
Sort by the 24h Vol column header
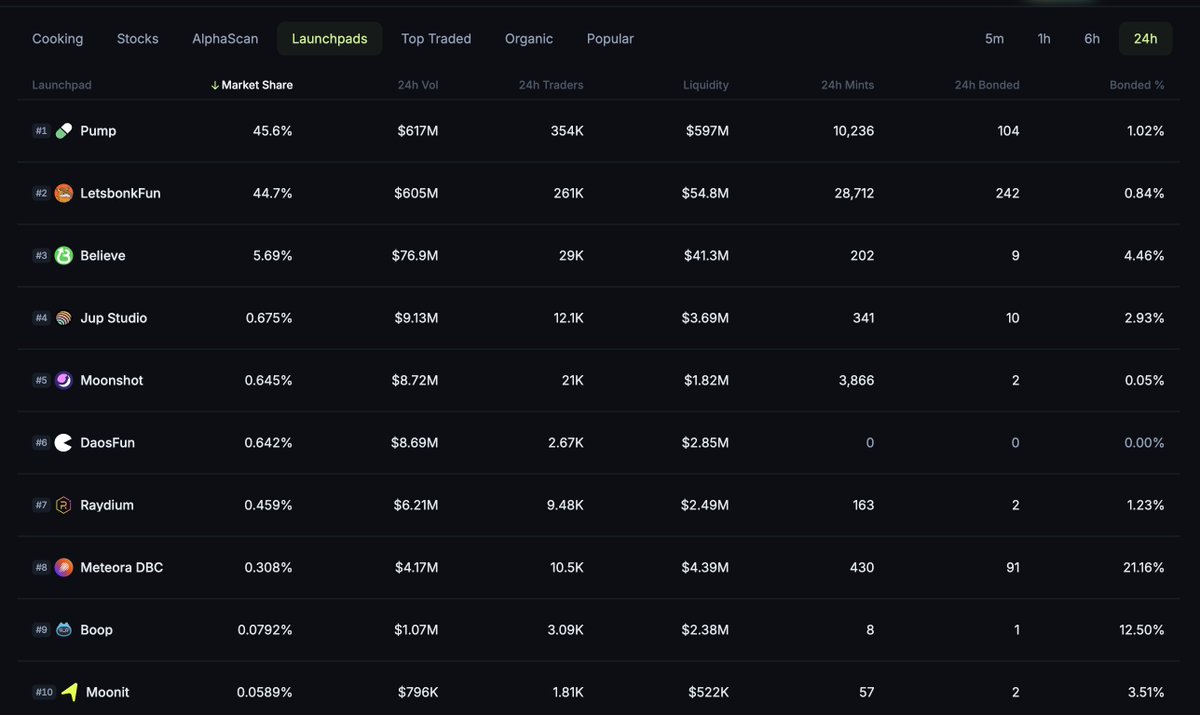coord(417,85)
